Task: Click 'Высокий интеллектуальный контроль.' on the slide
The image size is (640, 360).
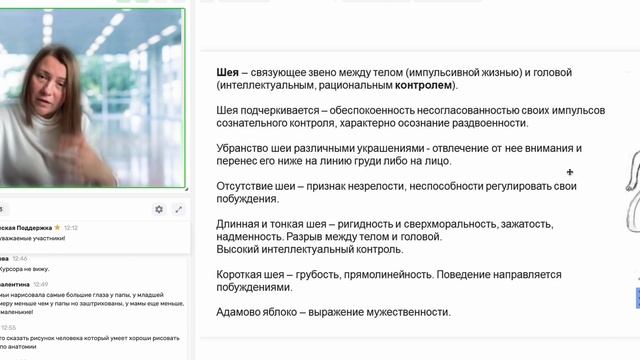Action: coord(310,249)
